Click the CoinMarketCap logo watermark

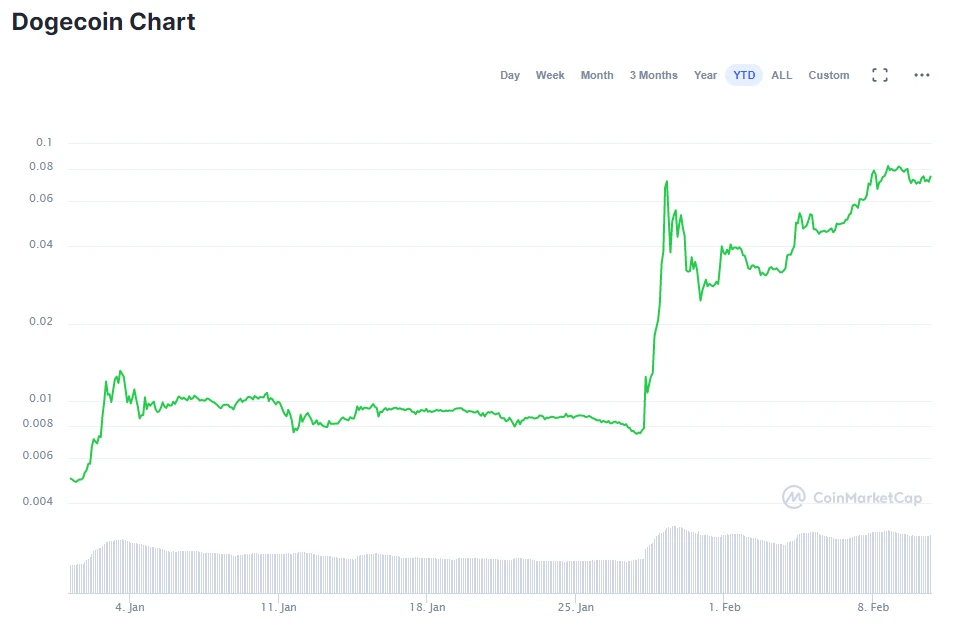(852, 497)
